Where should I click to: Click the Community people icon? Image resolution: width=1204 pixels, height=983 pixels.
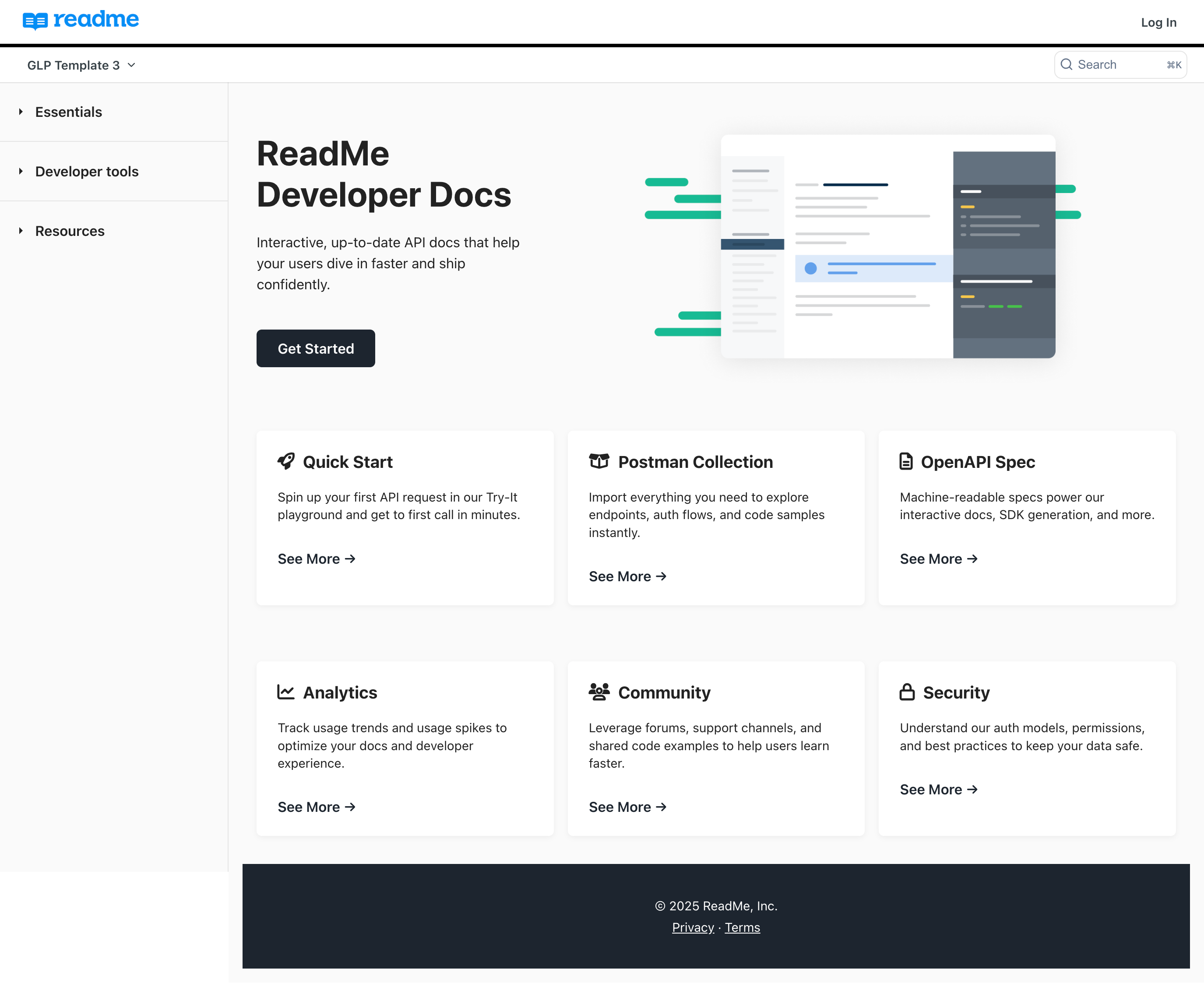click(599, 692)
